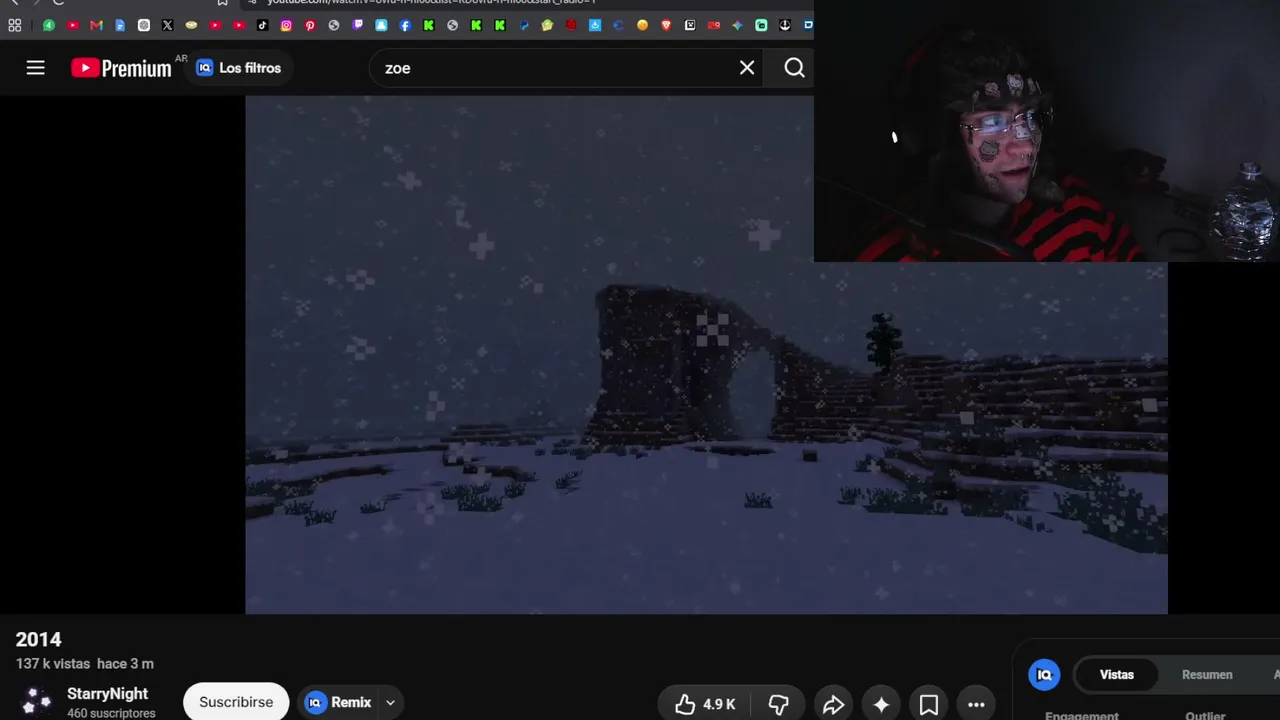This screenshot has height=720, width=1280.
Task: Open the YouTube guide hamburger menu
Action: tap(36, 68)
